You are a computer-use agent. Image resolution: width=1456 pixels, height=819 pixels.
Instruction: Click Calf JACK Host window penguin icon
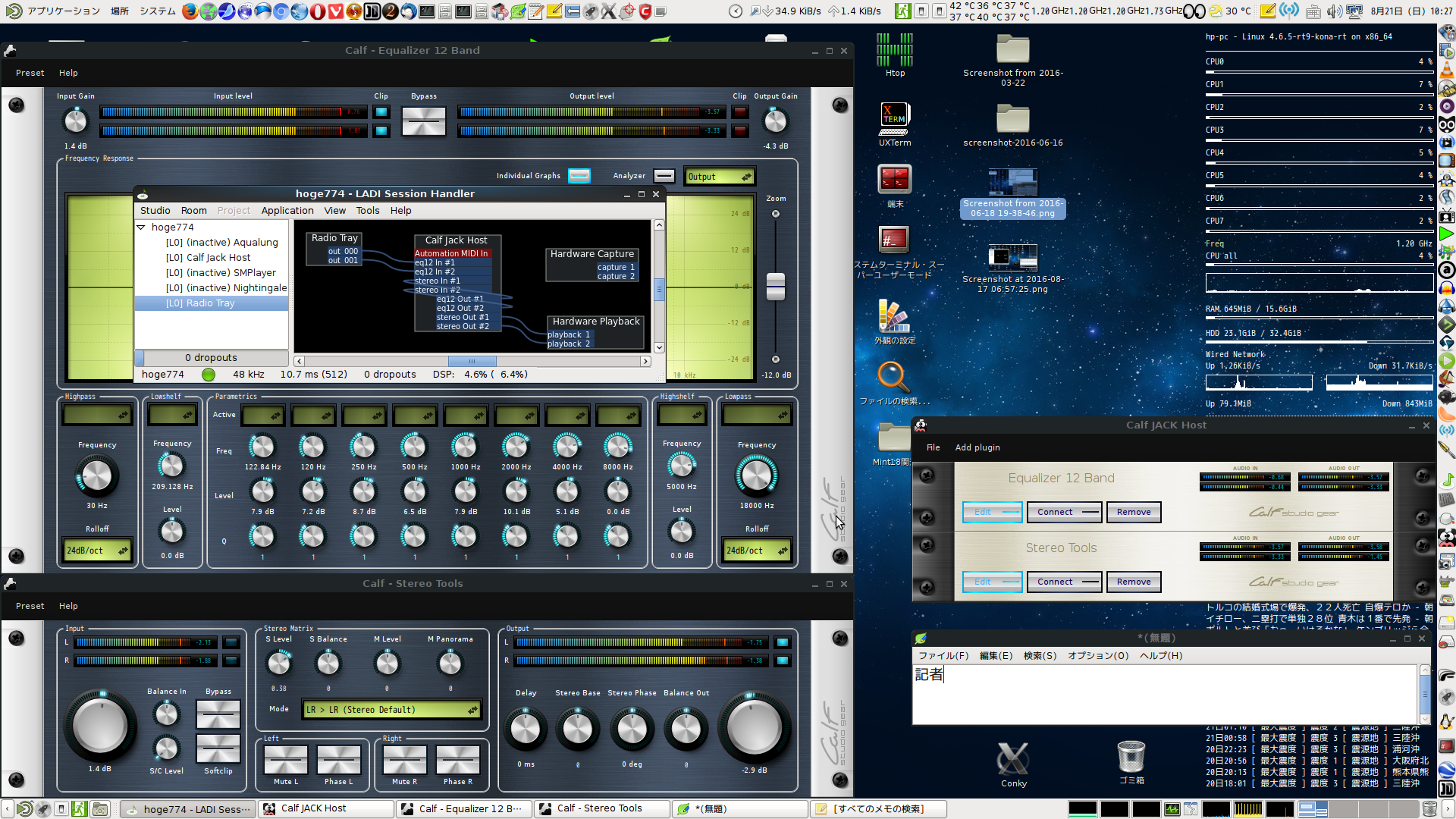[x=921, y=425]
